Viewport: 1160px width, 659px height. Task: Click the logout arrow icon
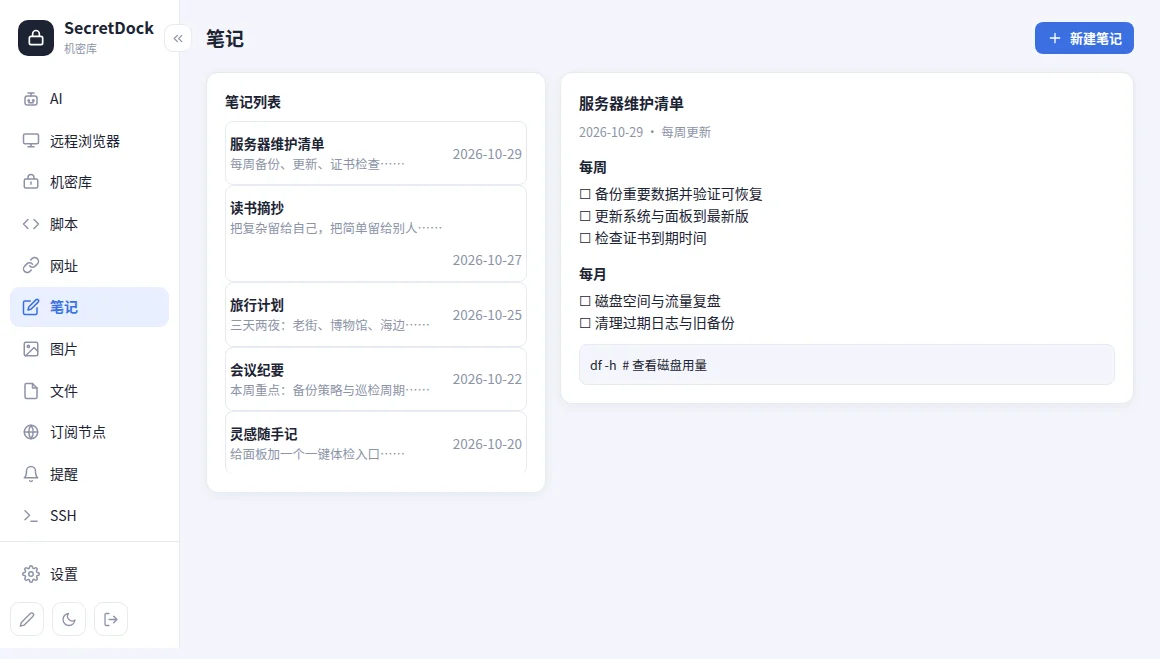tap(111, 619)
